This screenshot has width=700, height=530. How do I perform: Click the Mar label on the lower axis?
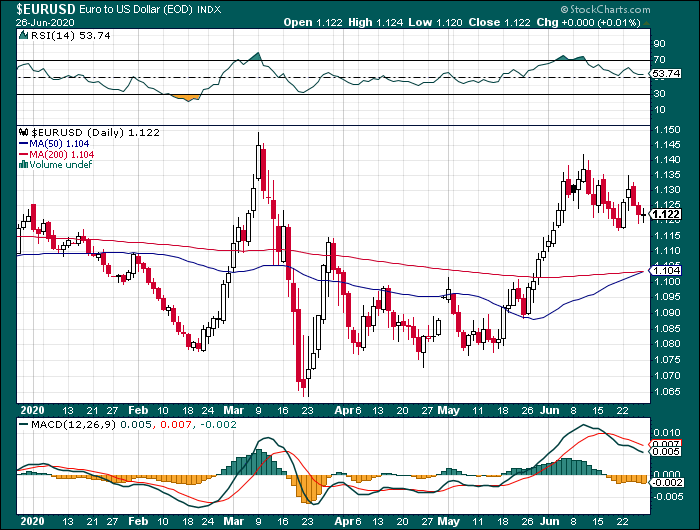click(x=233, y=521)
